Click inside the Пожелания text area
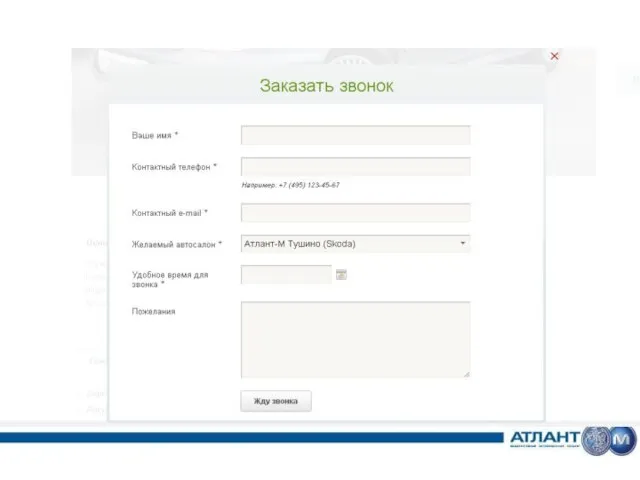This screenshot has width=640, height=480. pos(355,339)
